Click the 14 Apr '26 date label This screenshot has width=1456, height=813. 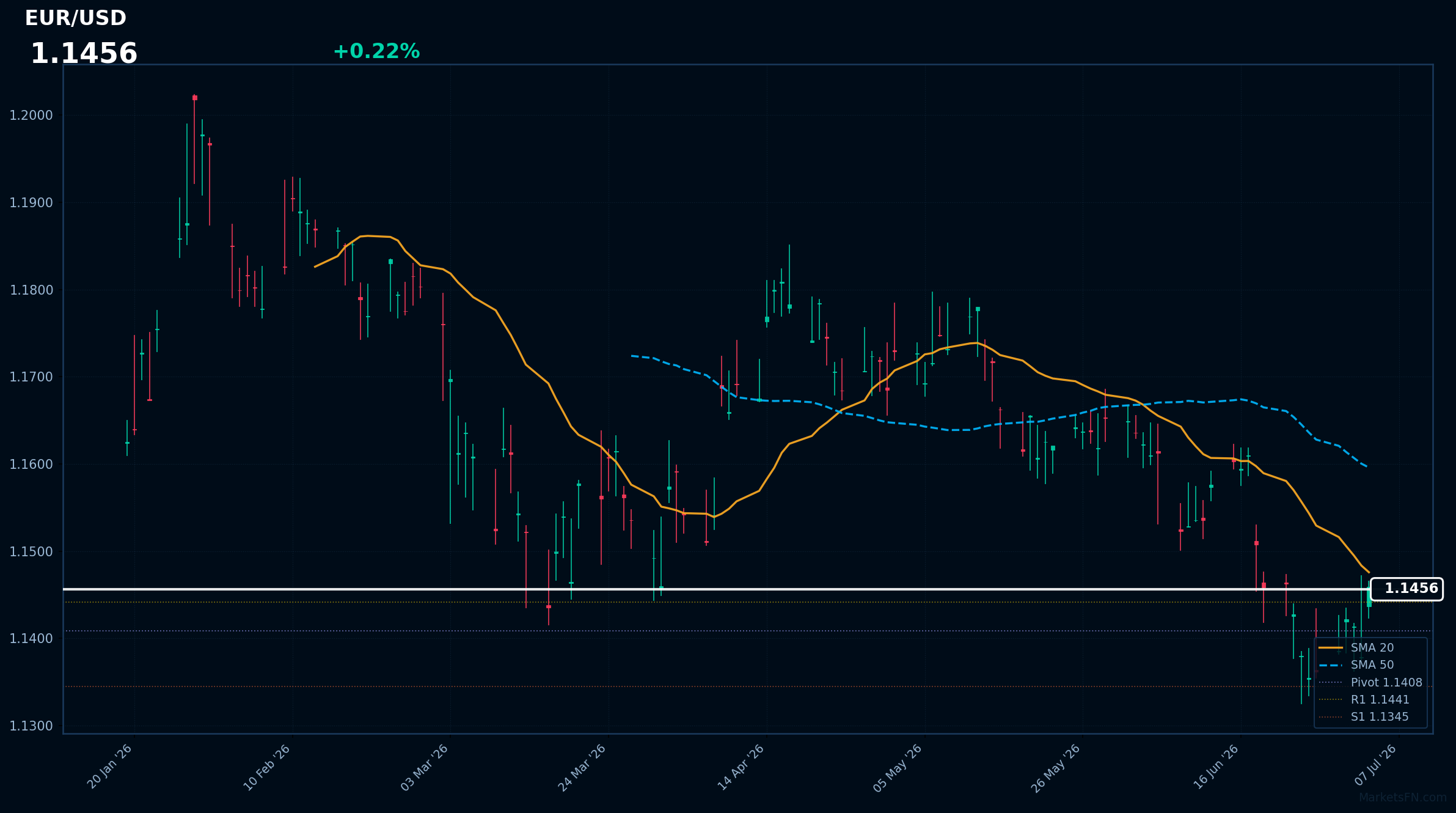741,767
